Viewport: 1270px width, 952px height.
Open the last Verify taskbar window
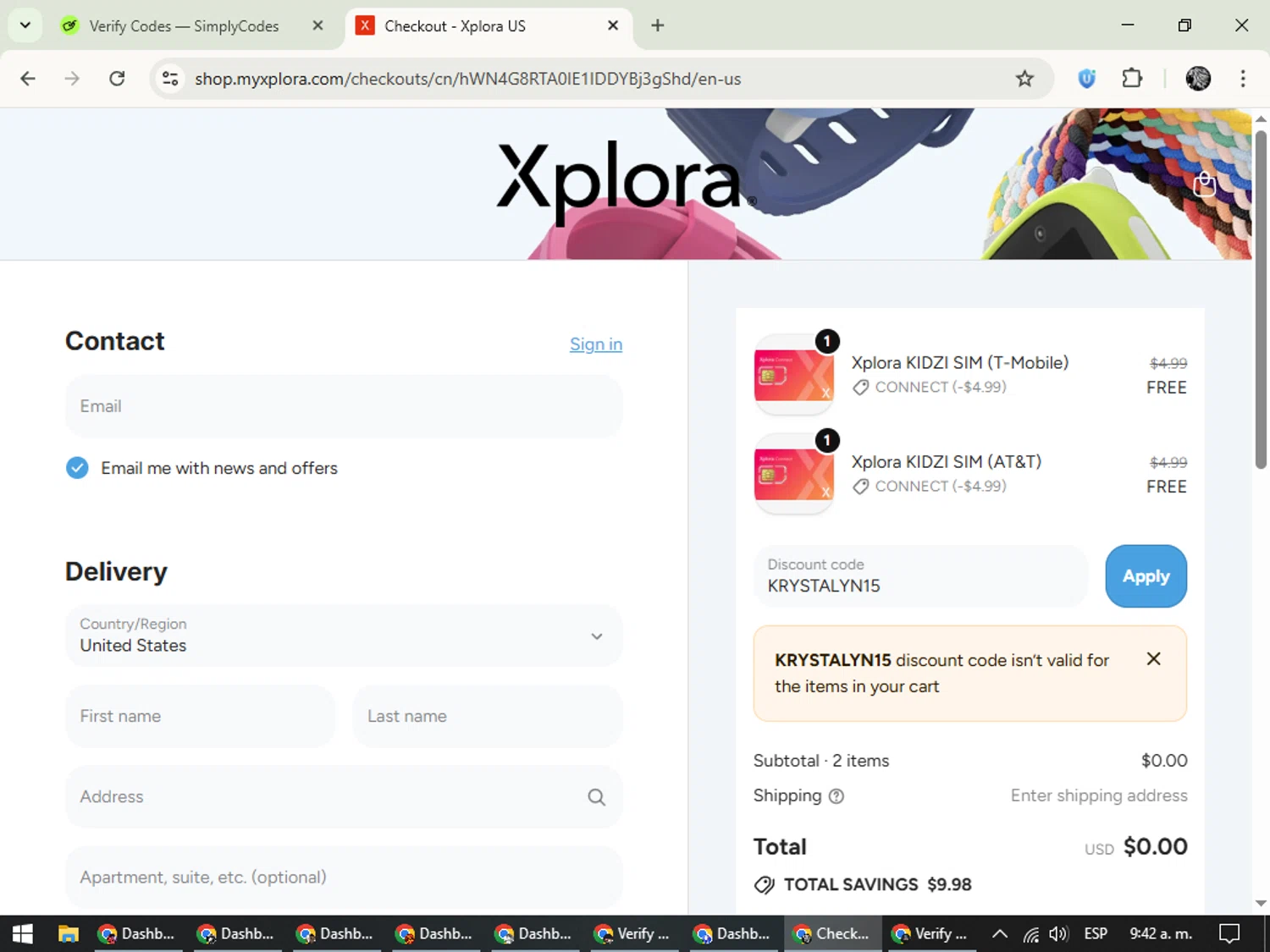(930, 933)
